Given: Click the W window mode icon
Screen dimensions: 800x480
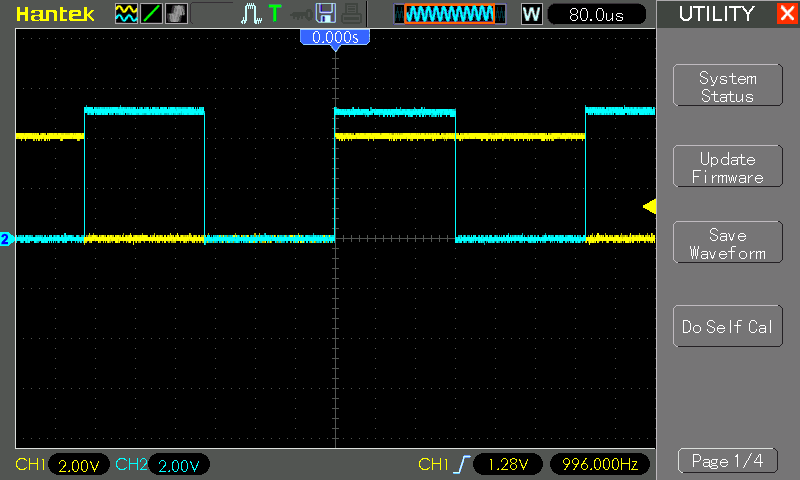Looking at the screenshot, I should (531, 14).
